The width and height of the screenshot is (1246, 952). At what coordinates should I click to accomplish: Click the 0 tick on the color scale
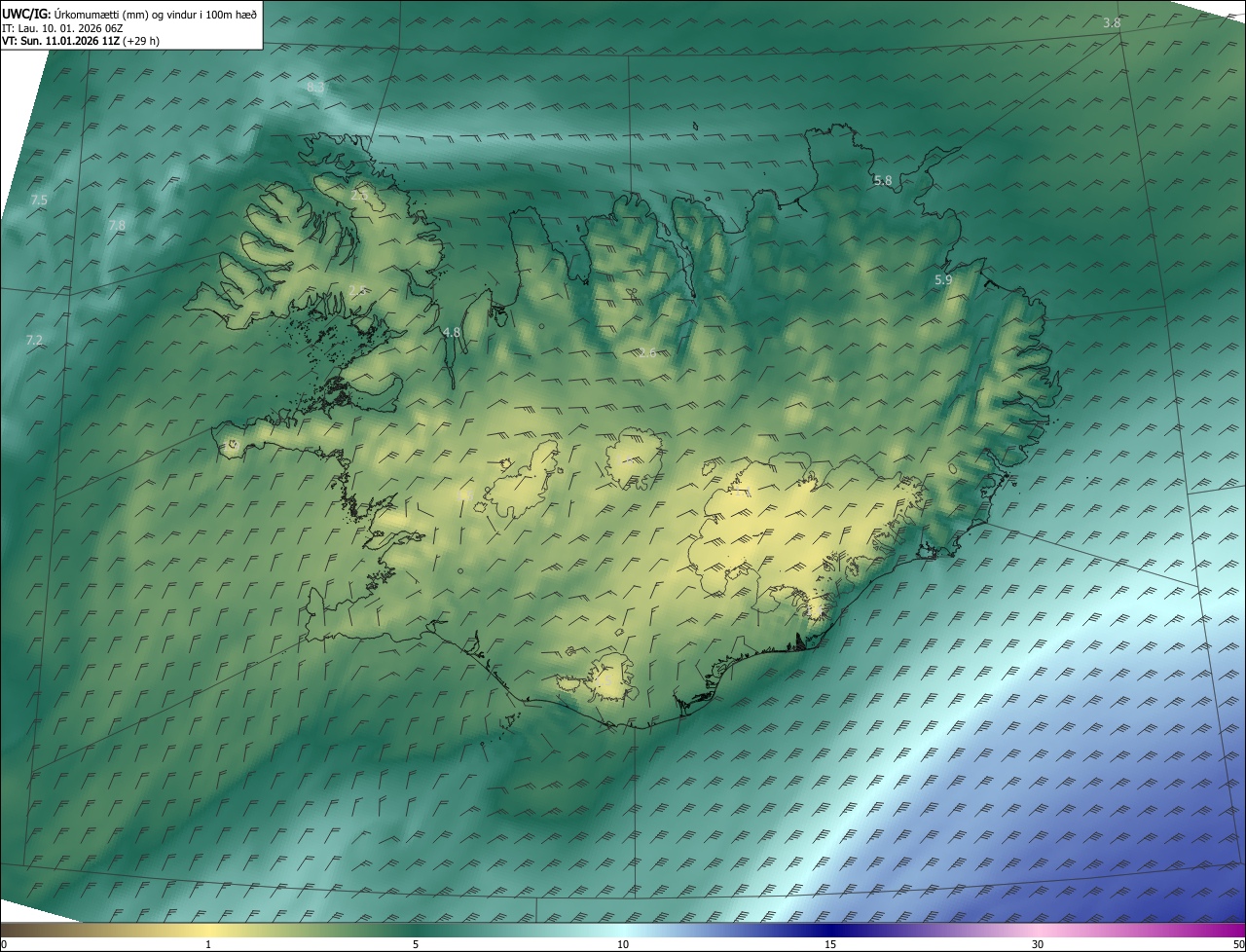pos(4,945)
